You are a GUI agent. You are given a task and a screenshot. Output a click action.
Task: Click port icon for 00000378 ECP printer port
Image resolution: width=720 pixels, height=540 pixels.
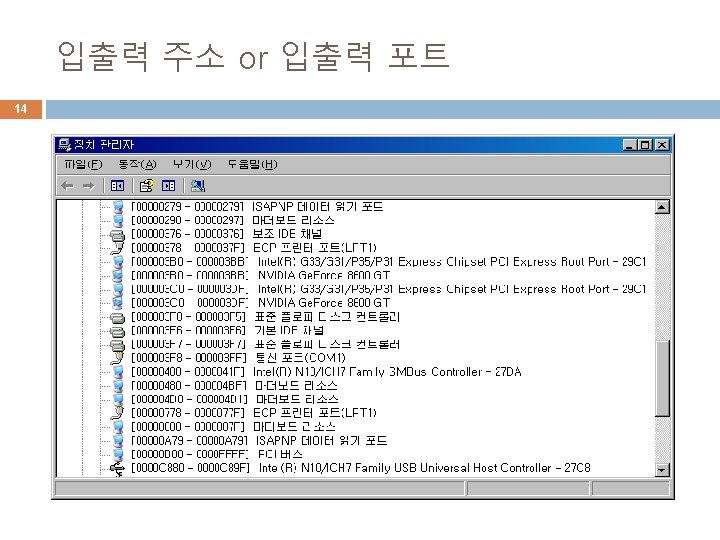(118, 248)
